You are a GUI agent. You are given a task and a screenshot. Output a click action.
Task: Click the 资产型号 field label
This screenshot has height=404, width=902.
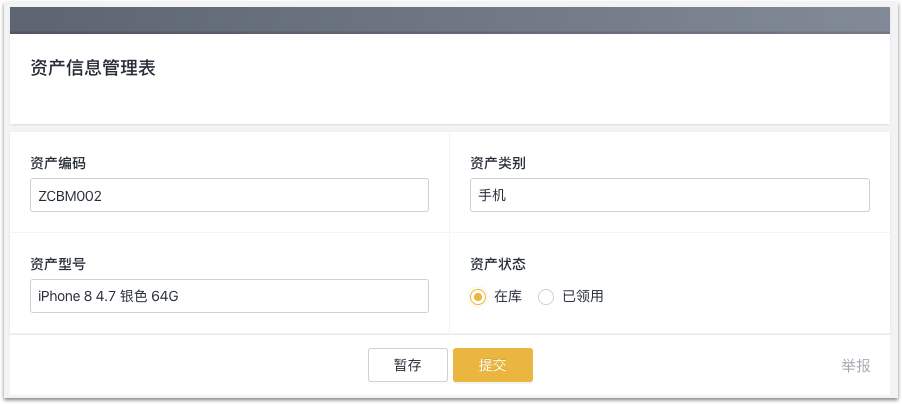tap(58, 264)
